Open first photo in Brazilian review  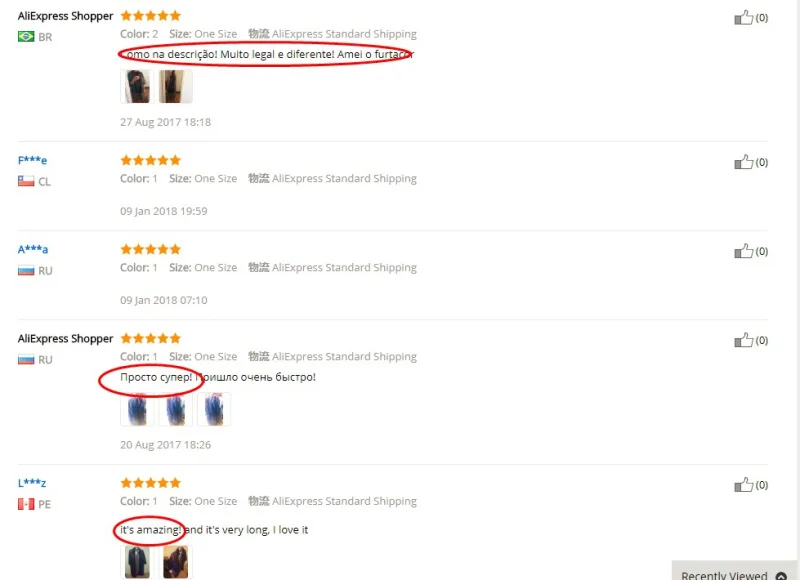coord(137,86)
